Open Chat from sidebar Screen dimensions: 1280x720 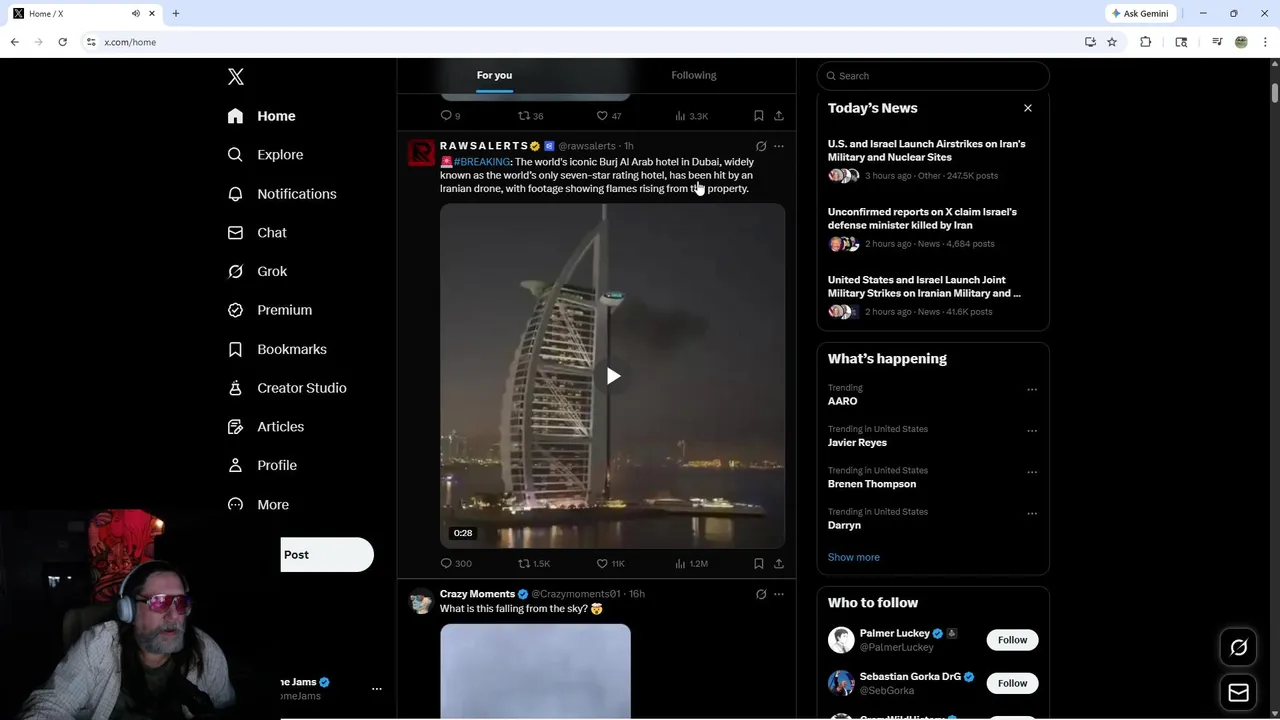[257, 233]
